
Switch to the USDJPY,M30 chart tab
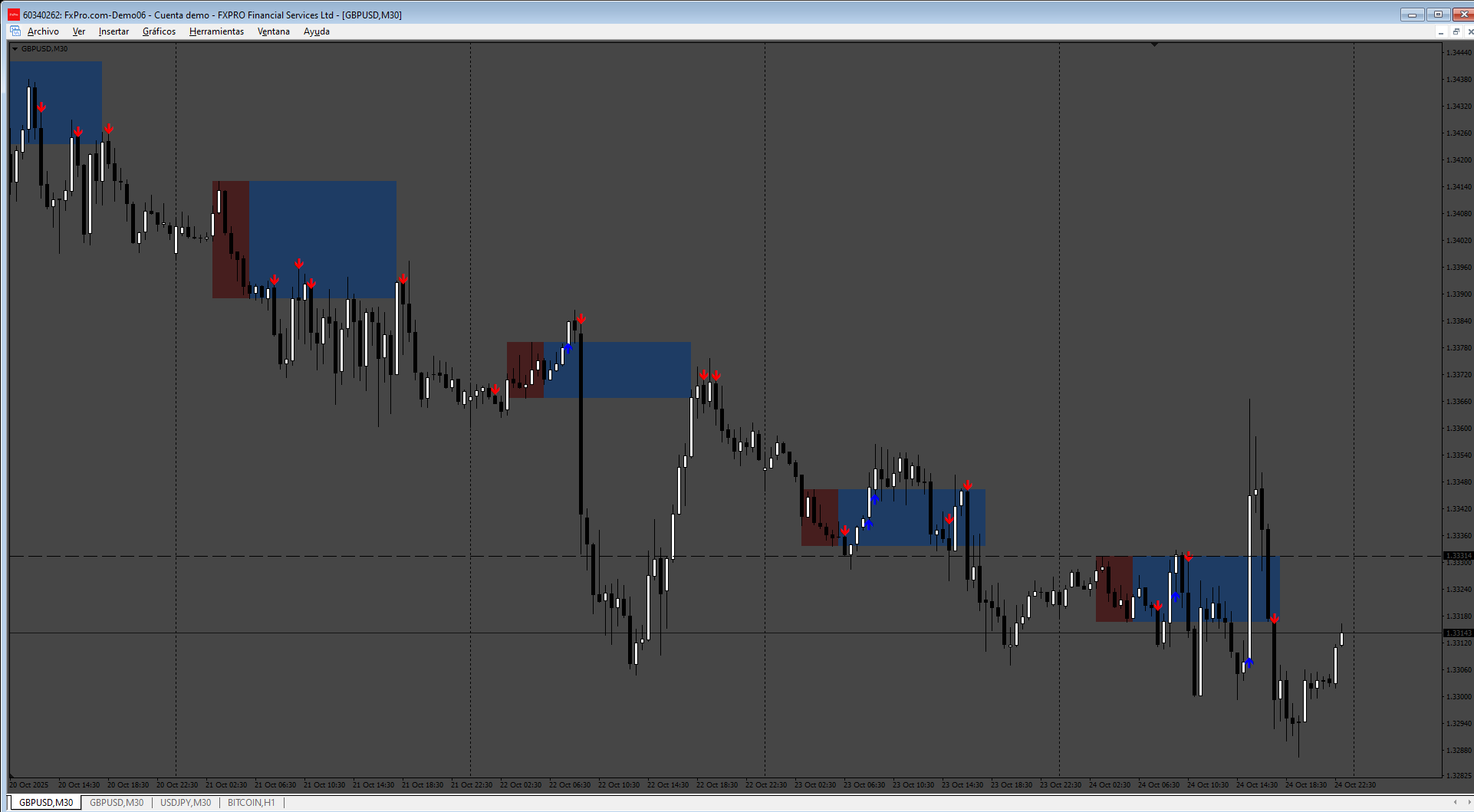pyautogui.click(x=186, y=803)
